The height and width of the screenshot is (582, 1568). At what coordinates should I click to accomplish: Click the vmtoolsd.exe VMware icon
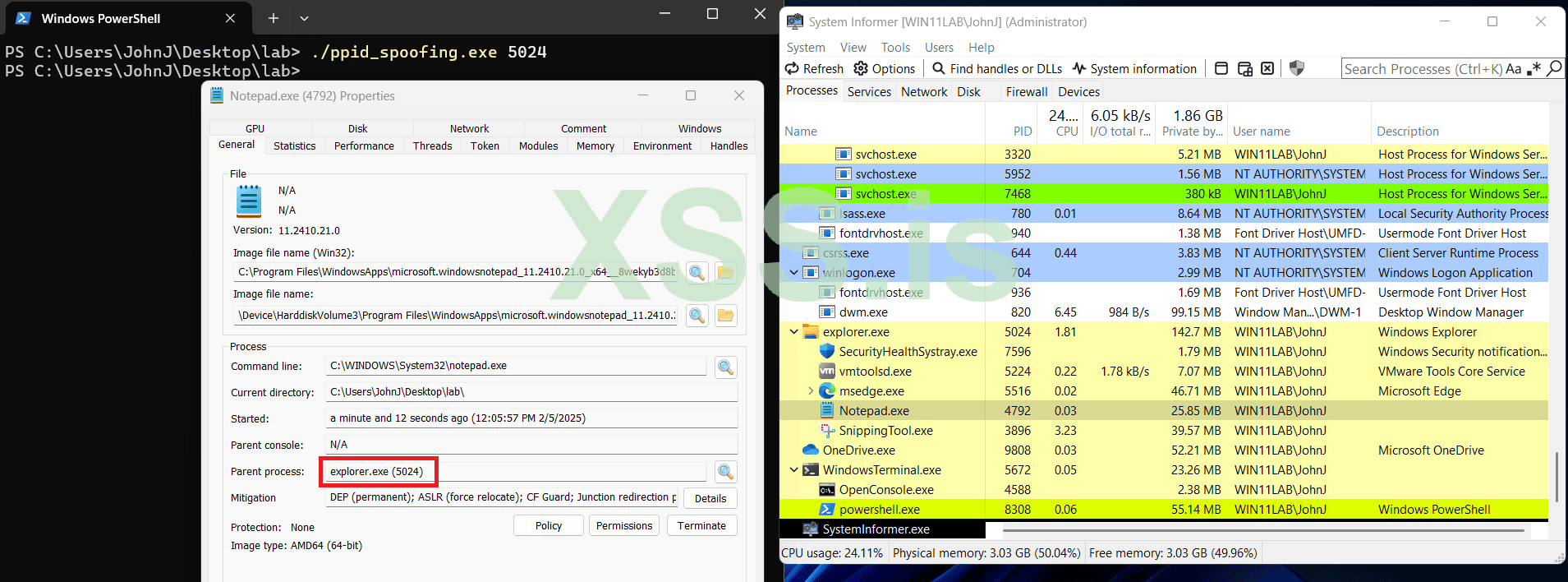click(x=827, y=371)
